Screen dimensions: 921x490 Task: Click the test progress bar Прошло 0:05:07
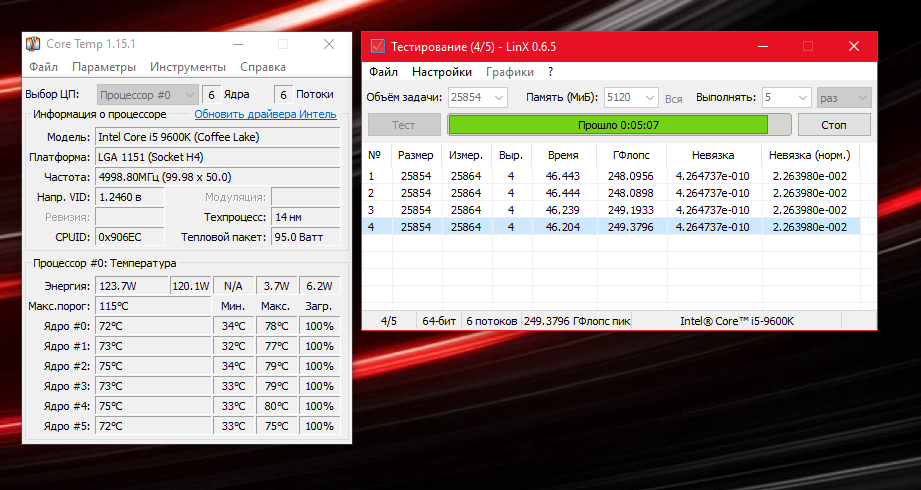click(619, 125)
